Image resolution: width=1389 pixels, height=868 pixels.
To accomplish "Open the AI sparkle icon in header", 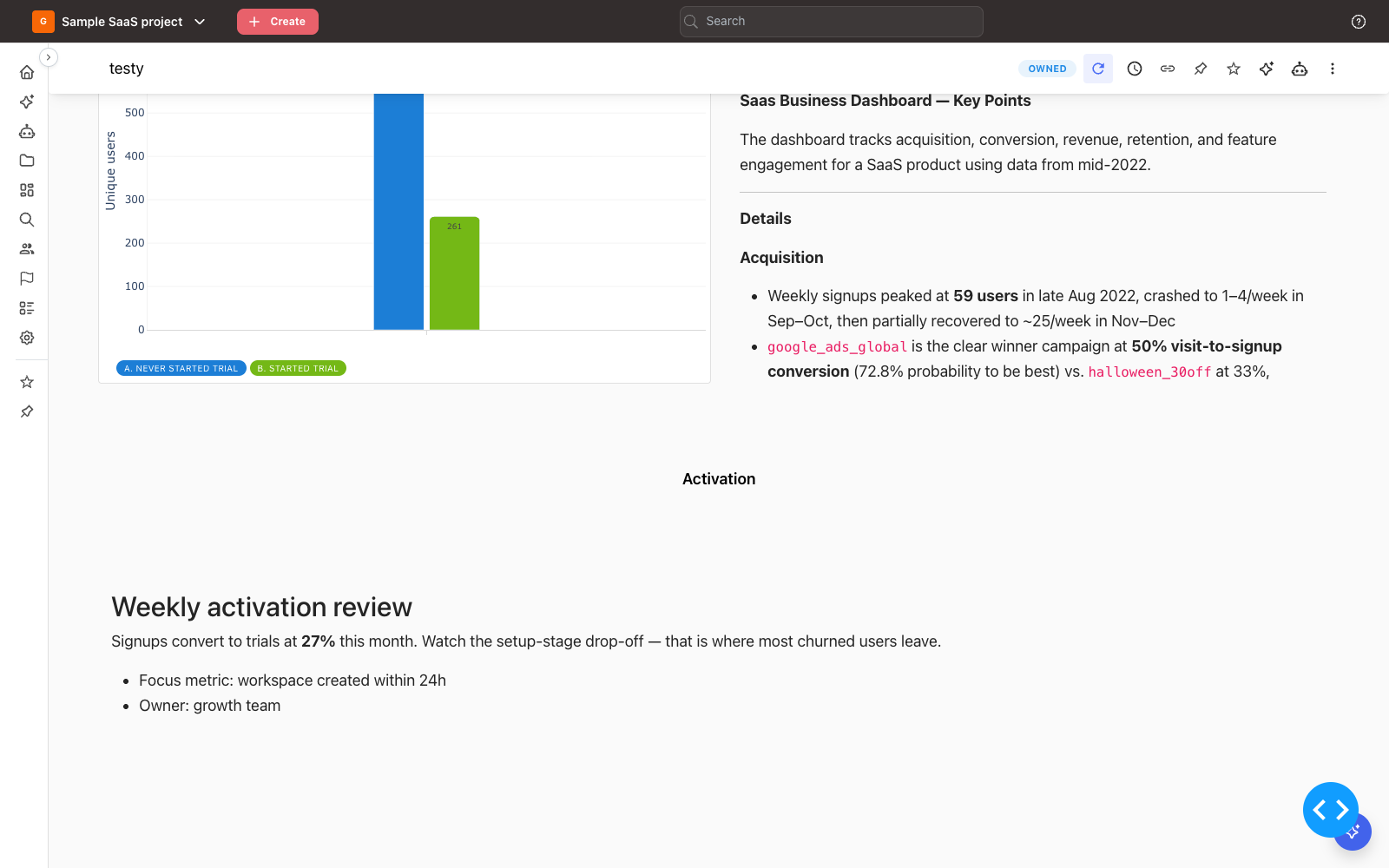I will tap(1267, 69).
